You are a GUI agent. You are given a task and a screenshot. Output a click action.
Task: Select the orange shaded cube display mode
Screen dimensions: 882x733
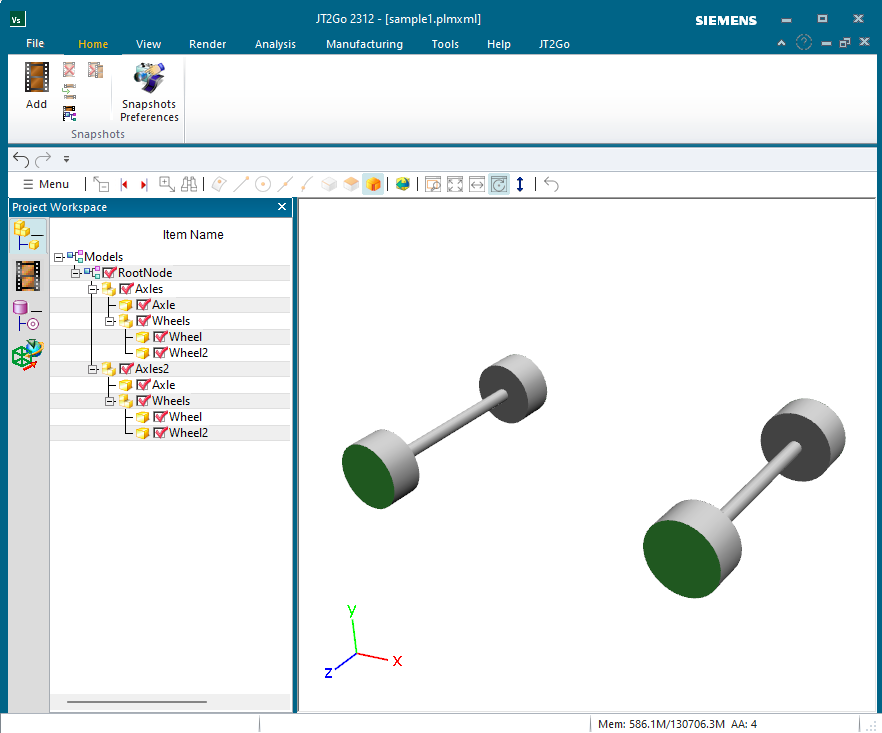pyautogui.click(x=373, y=184)
